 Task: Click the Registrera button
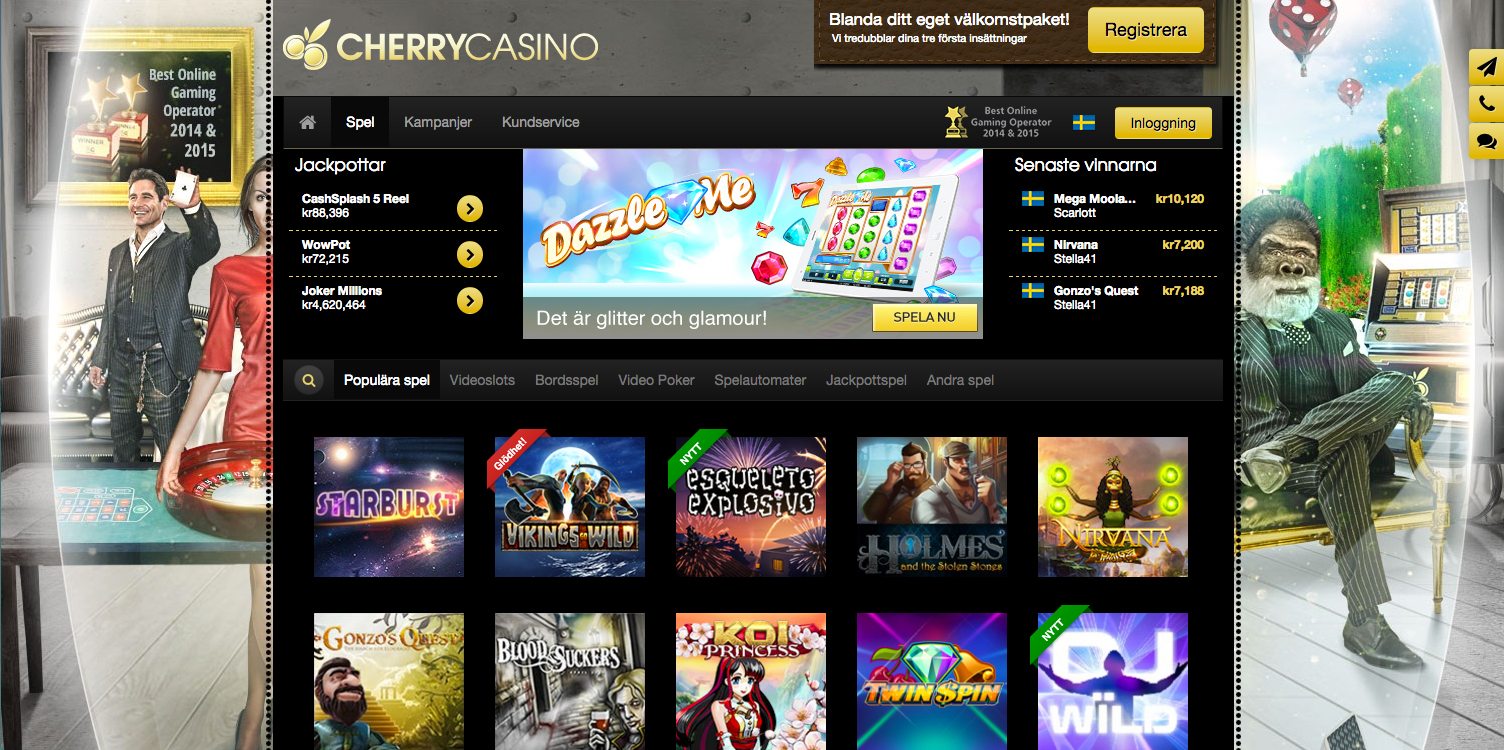(x=1145, y=30)
